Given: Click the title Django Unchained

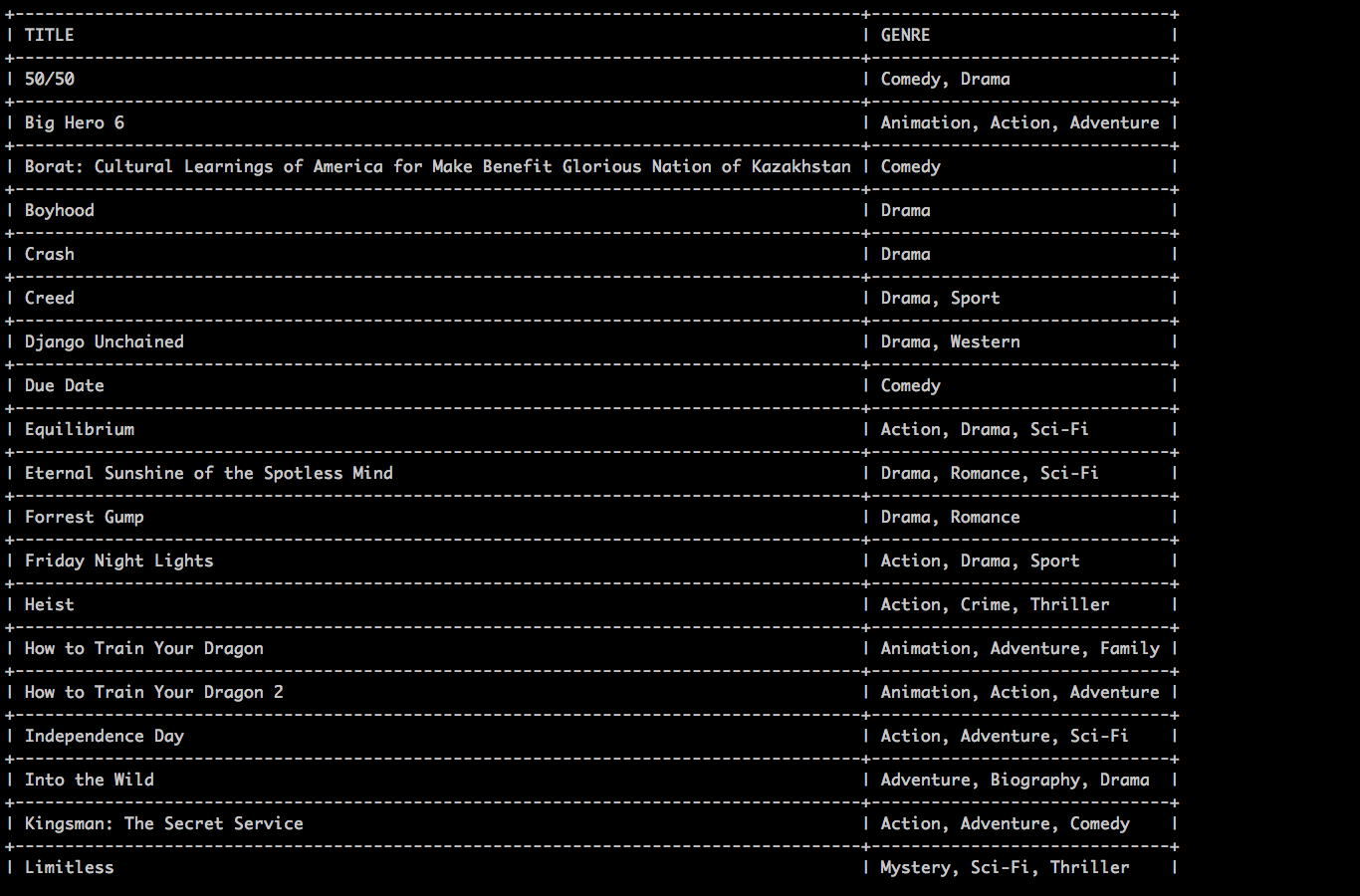Looking at the screenshot, I should point(104,341).
